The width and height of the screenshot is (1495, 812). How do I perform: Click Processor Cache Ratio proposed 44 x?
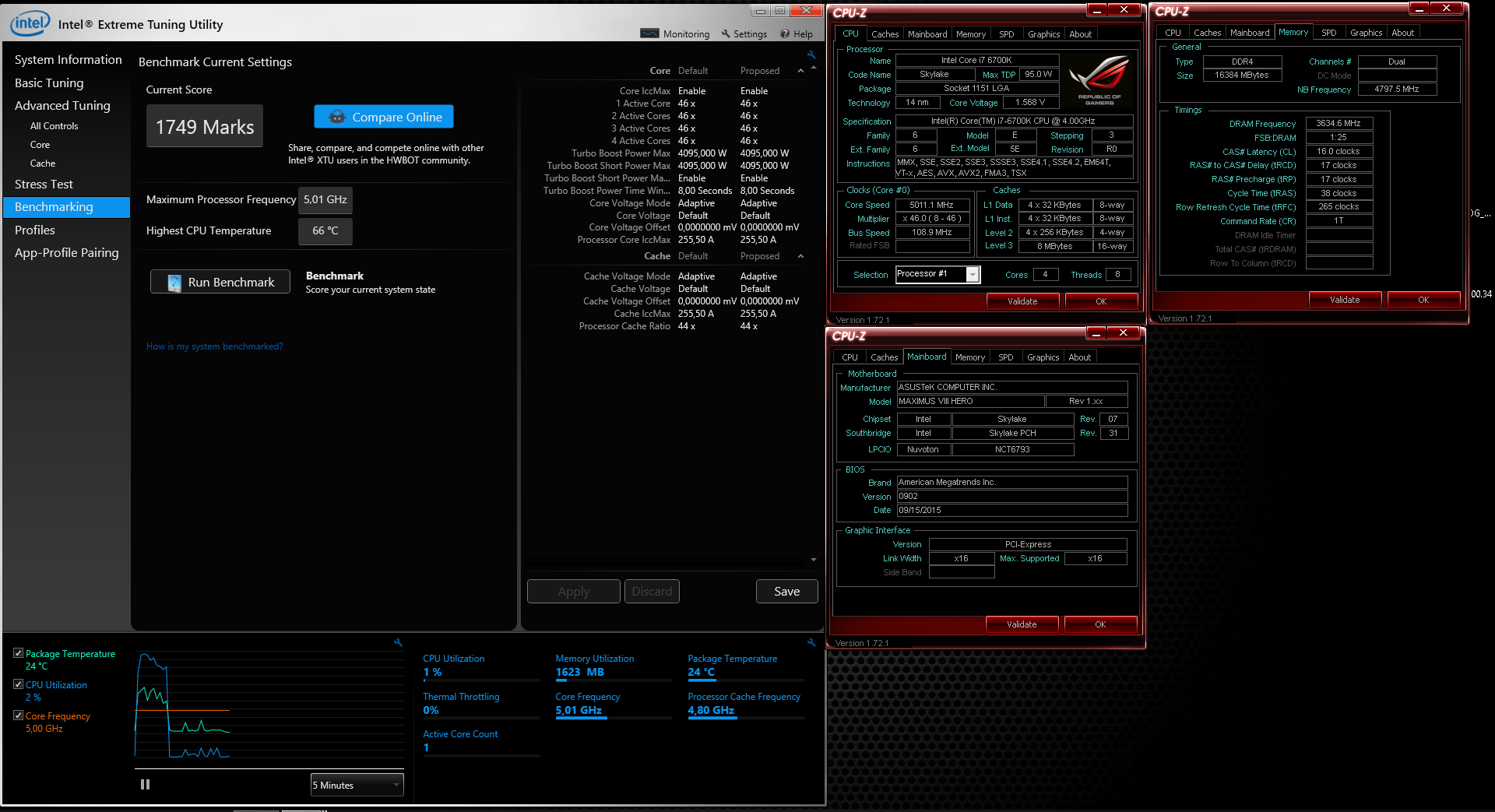pyautogui.click(x=749, y=326)
